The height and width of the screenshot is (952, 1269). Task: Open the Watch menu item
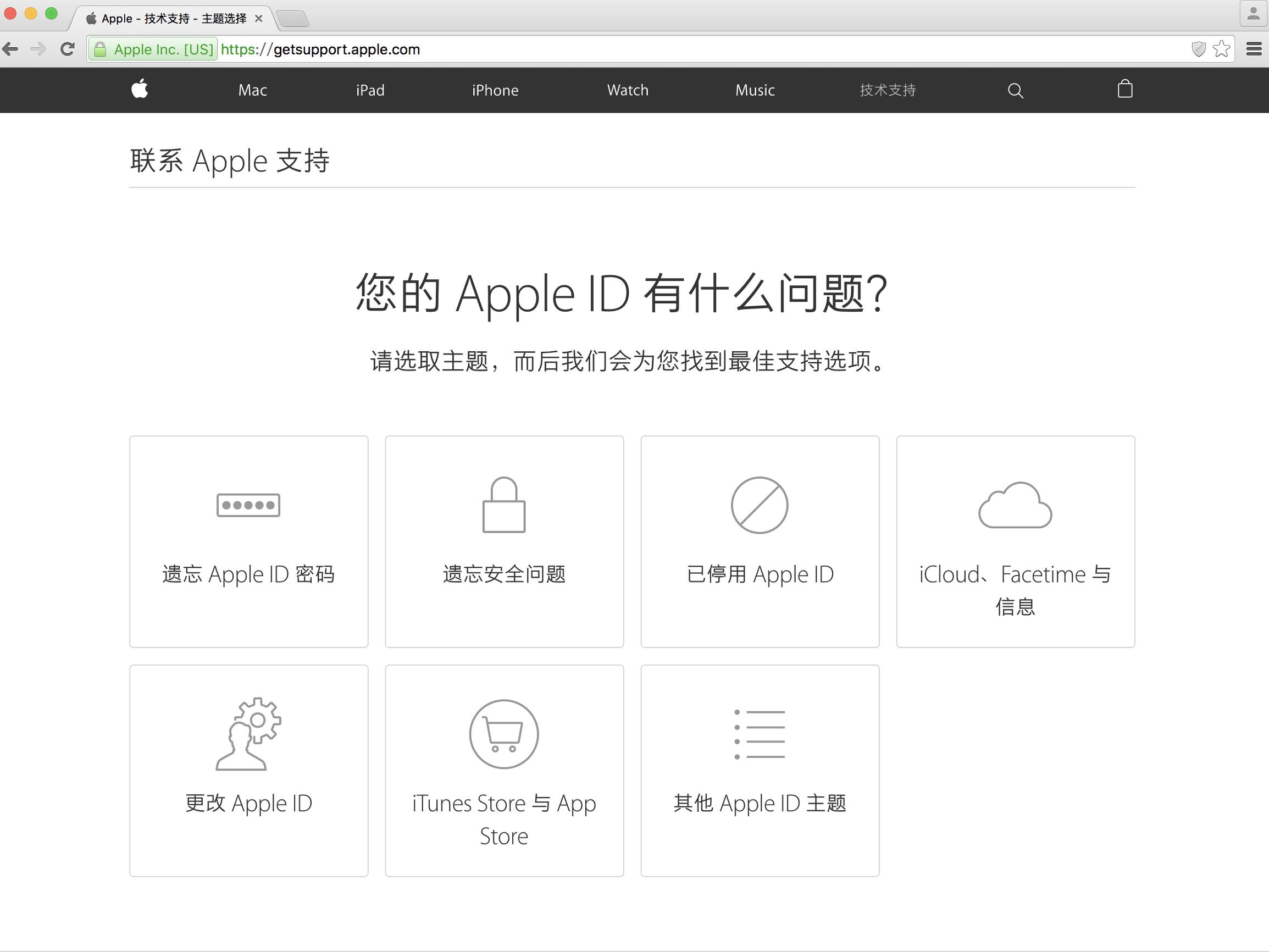click(x=627, y=90)
